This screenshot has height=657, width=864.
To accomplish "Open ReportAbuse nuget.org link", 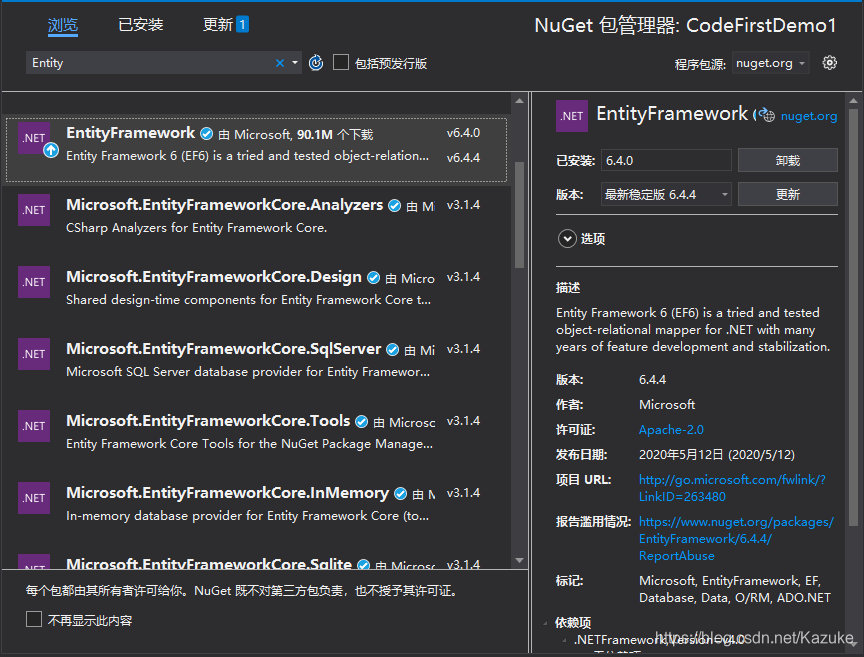I will point(736,538).
